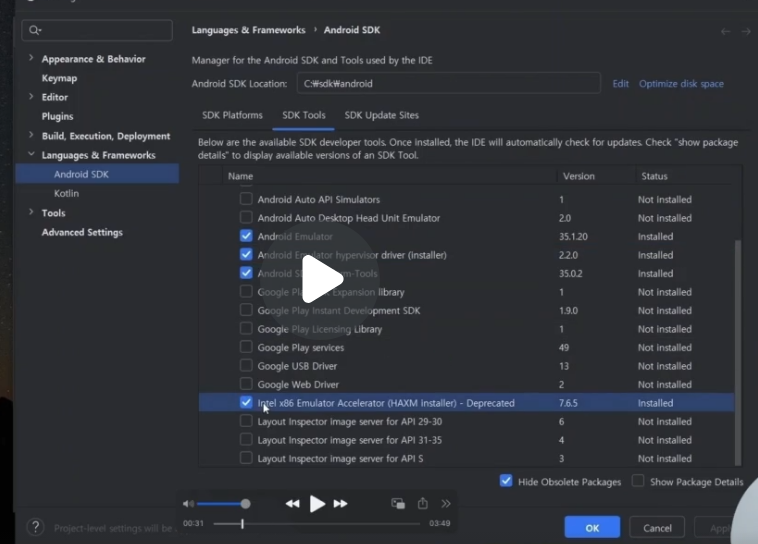Focus the settings search field
The image size is (758, 544).
pyautogui.click(x=97, y=30)
